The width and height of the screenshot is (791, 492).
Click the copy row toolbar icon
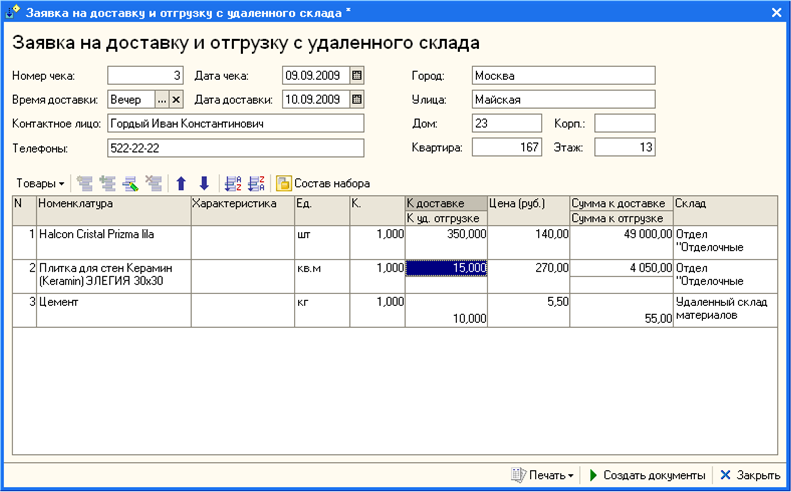(107, 183)
